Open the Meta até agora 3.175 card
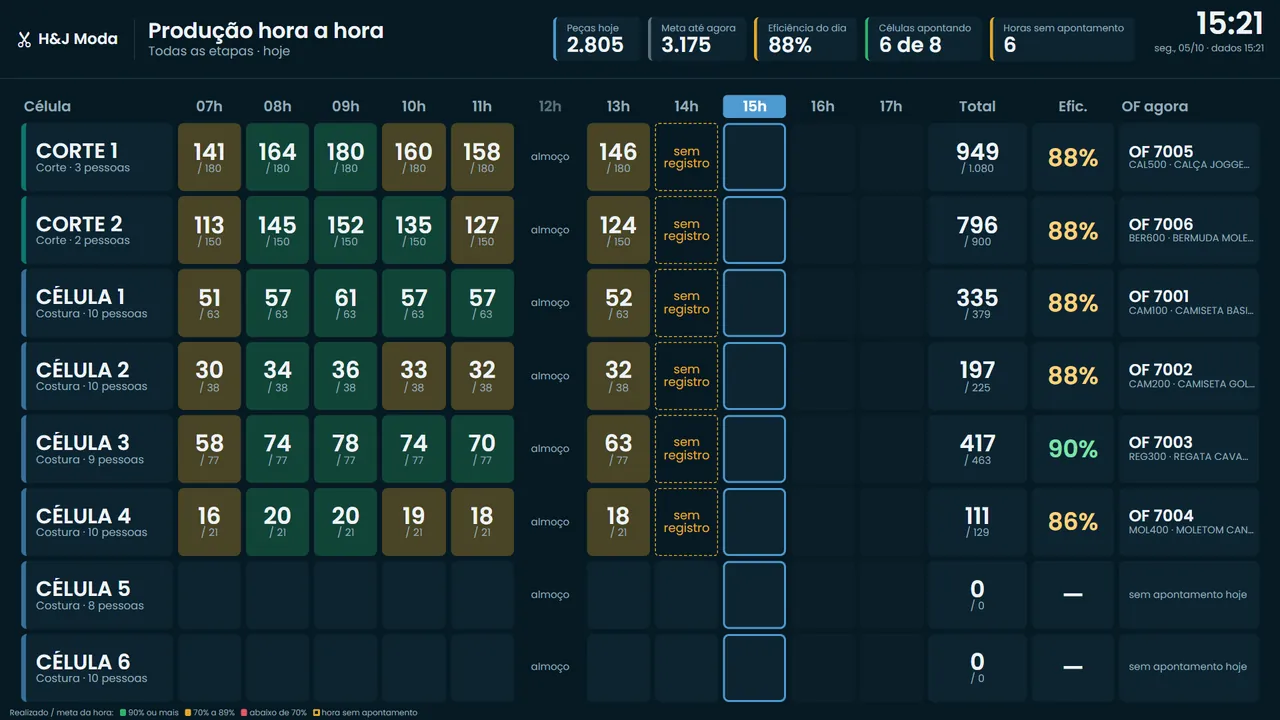 tap(699, 39)
